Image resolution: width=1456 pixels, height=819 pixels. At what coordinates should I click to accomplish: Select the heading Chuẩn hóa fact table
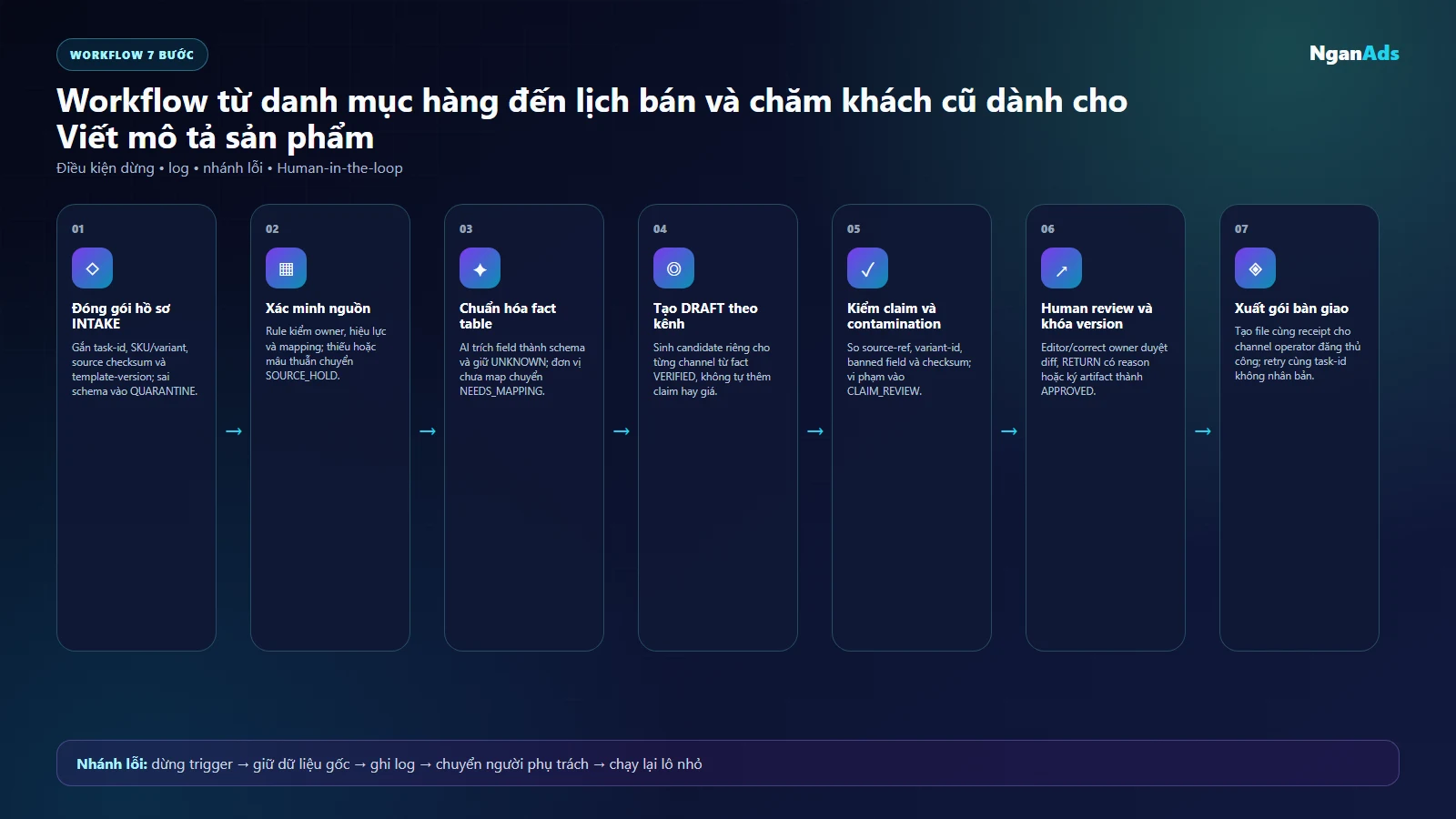508,316
